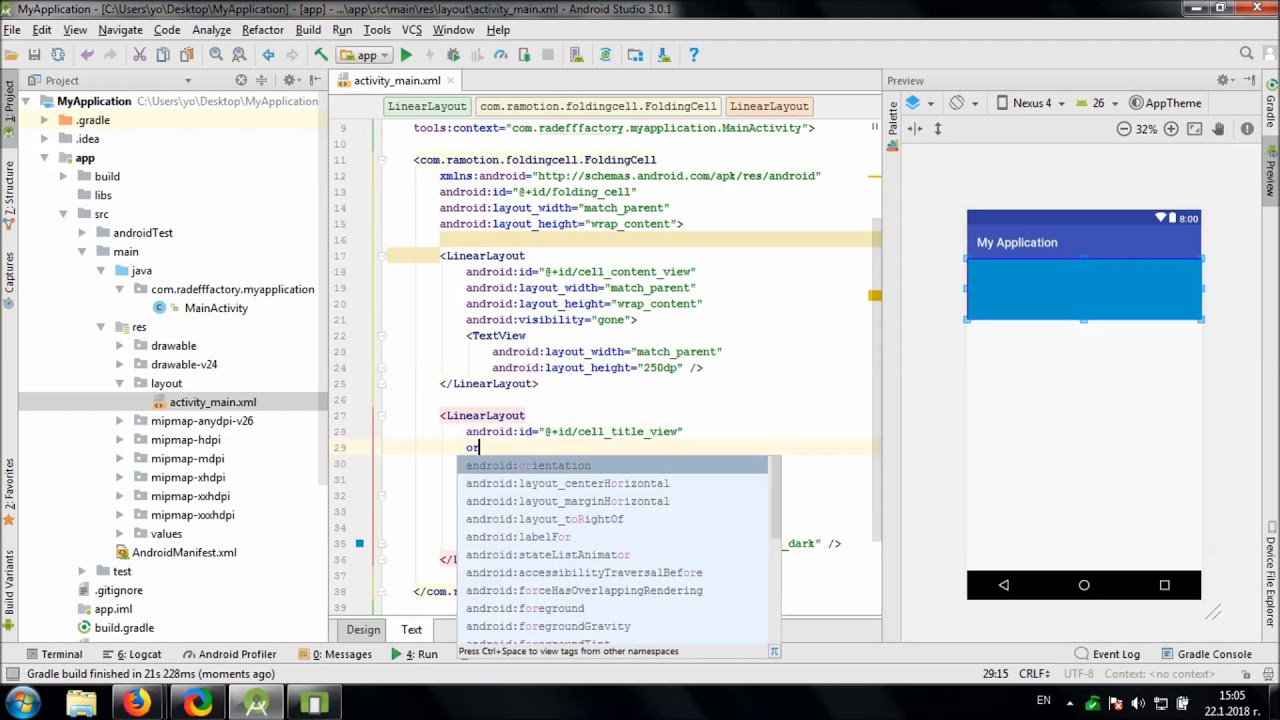Show preview warnings and errors icon
Image resolution: width=1280 pixels, height=720 pixels.
(1247, 129)
